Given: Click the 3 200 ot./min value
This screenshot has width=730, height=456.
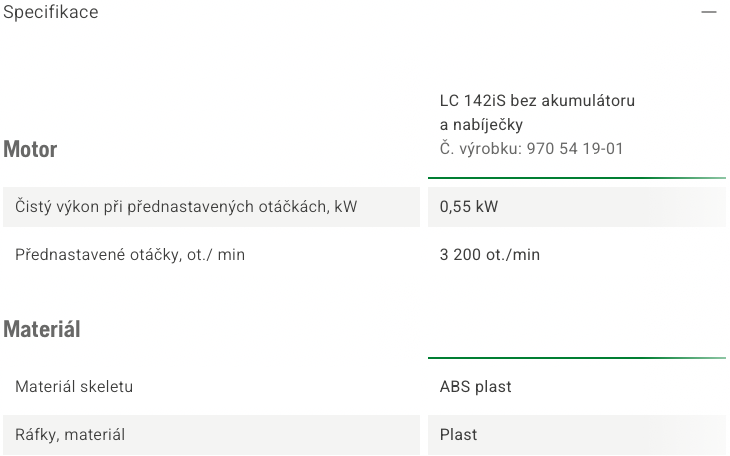Looking at the screenshot, I should point(490,255).
